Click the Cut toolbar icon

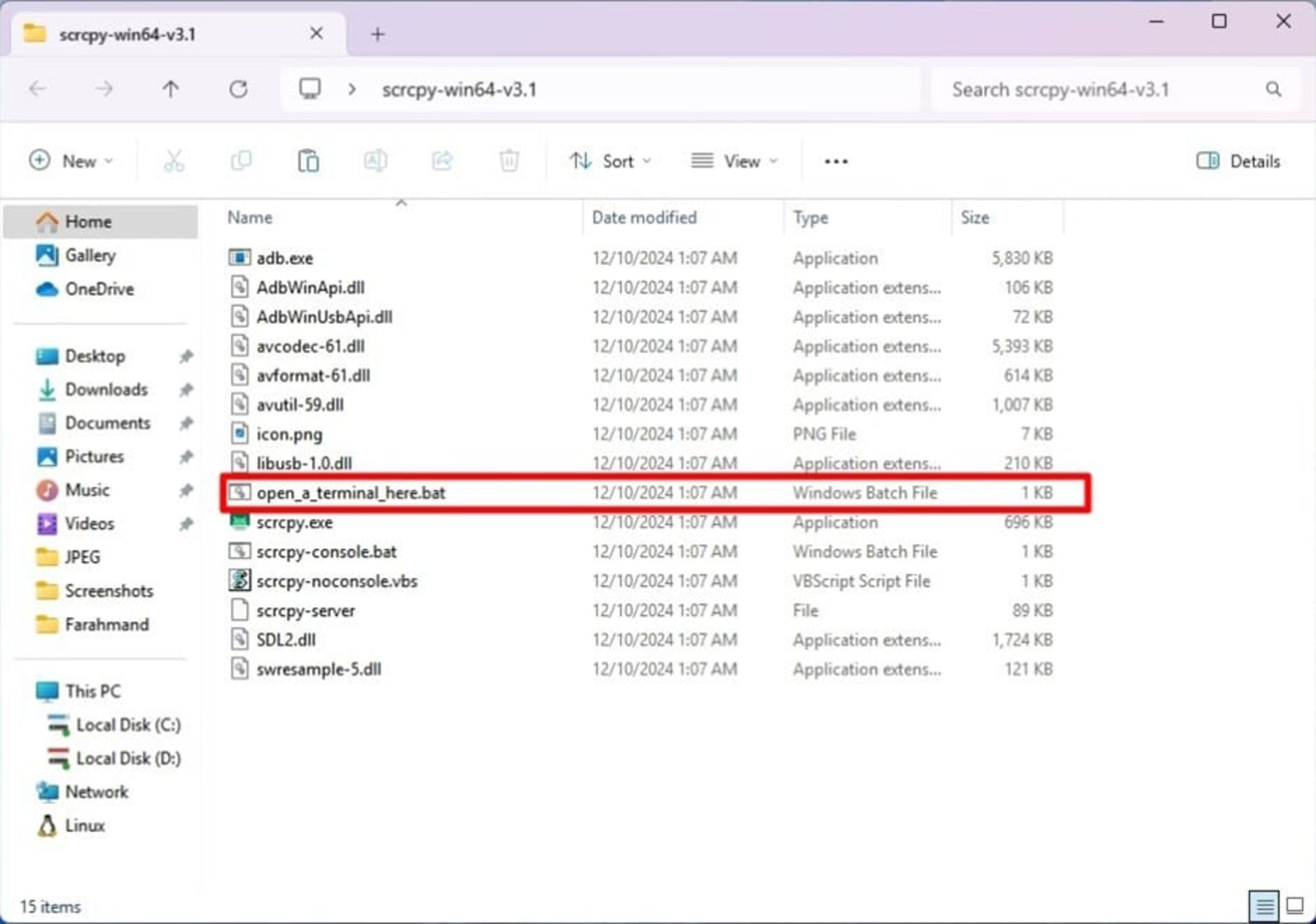(x=173, y=161)
